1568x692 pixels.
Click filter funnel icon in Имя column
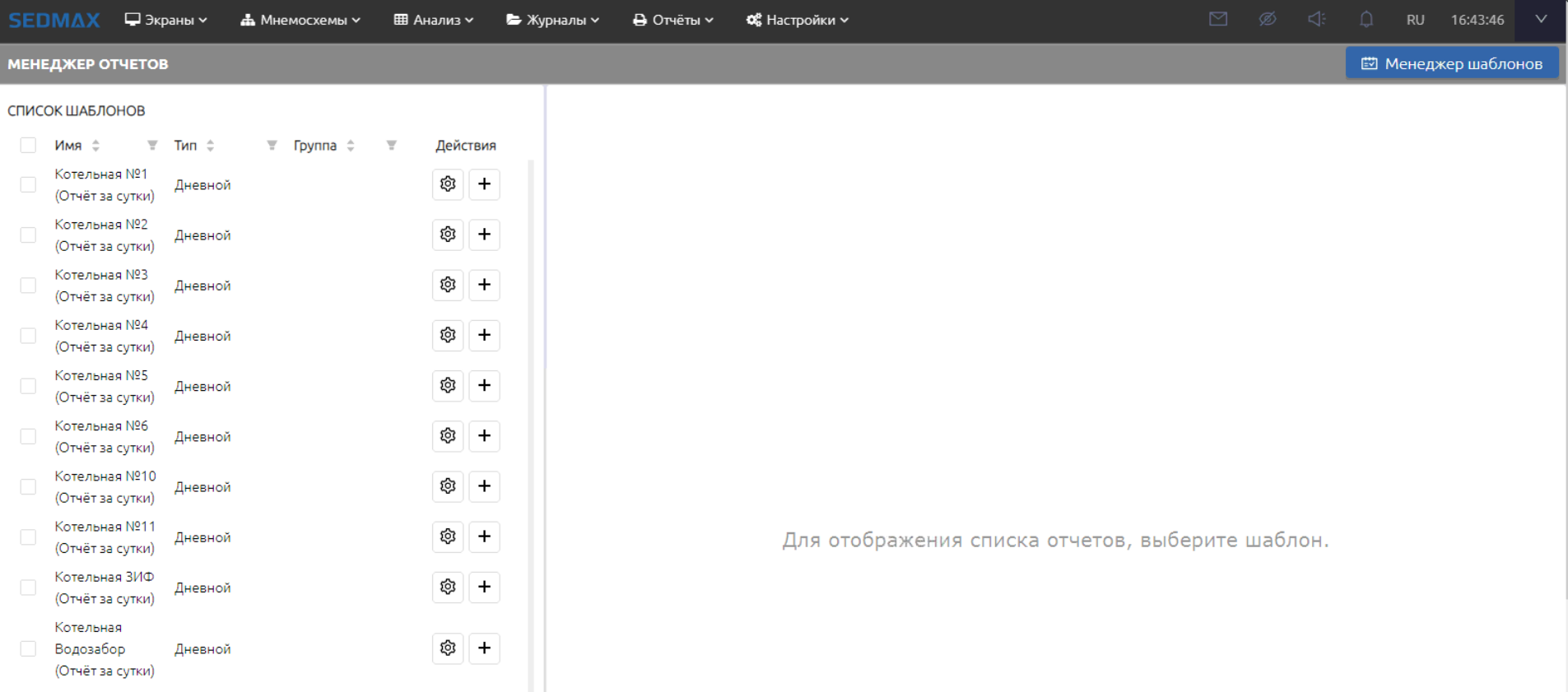coord(152,146)
